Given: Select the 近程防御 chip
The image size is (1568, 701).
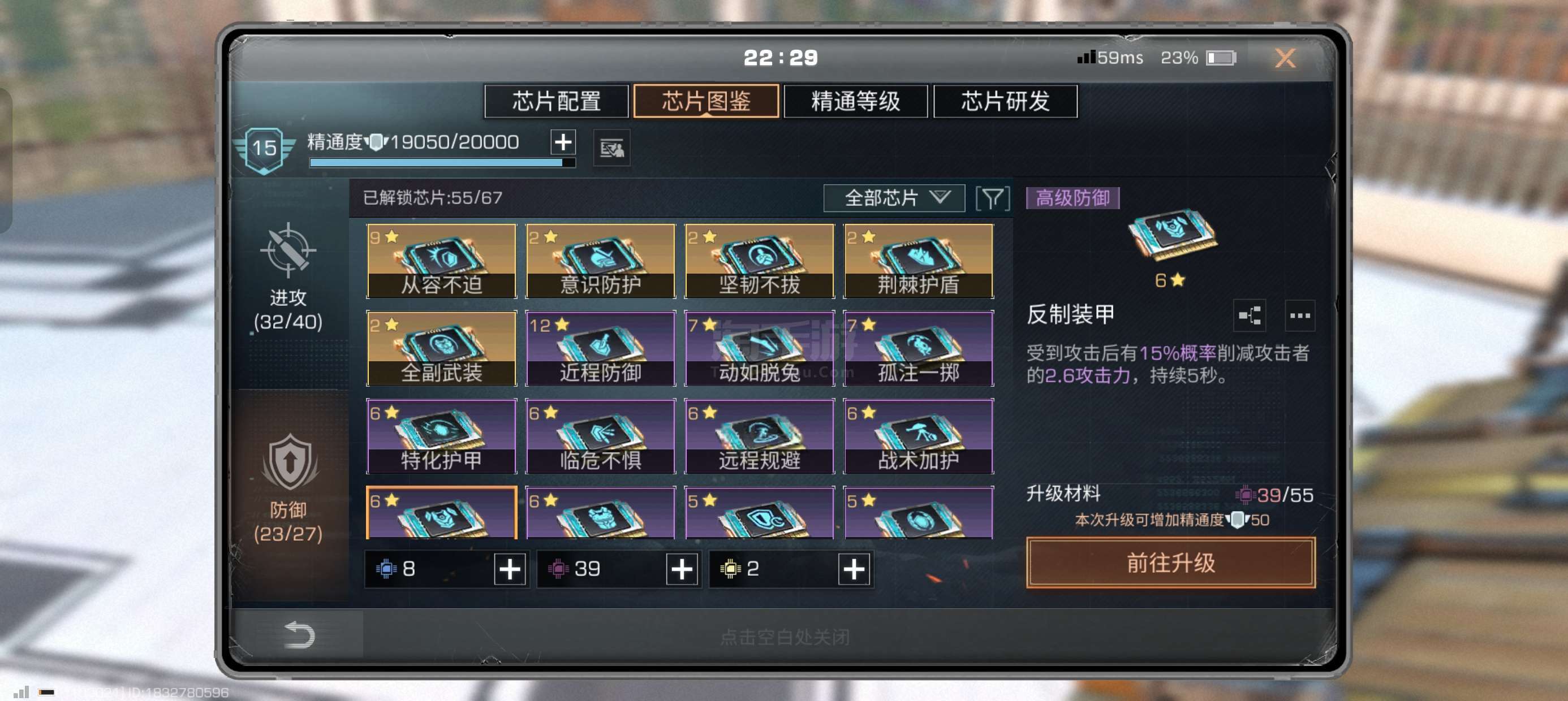Looking at the screenshot, I should [600, 348].
